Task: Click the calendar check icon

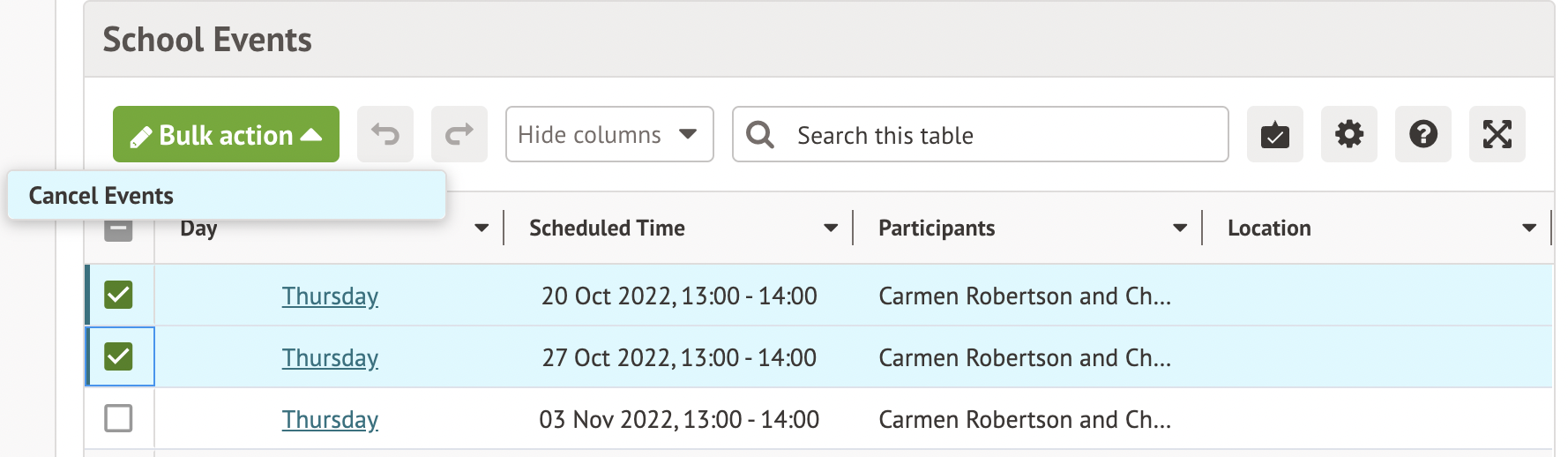Action: pos(1274,135)
